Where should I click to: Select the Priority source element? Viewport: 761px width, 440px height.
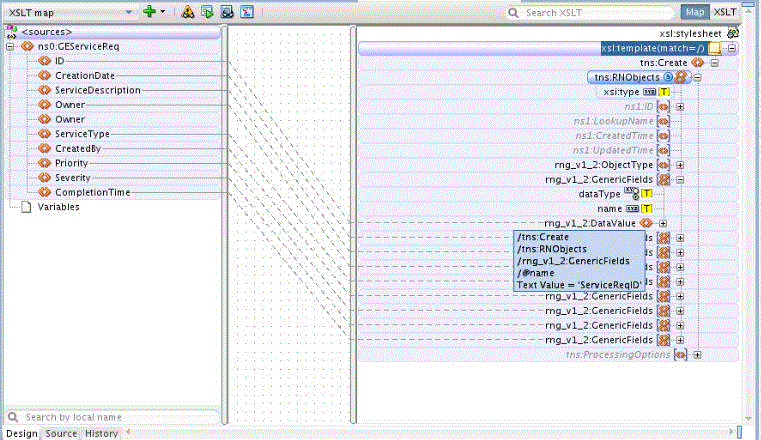(x=71, y=163)
